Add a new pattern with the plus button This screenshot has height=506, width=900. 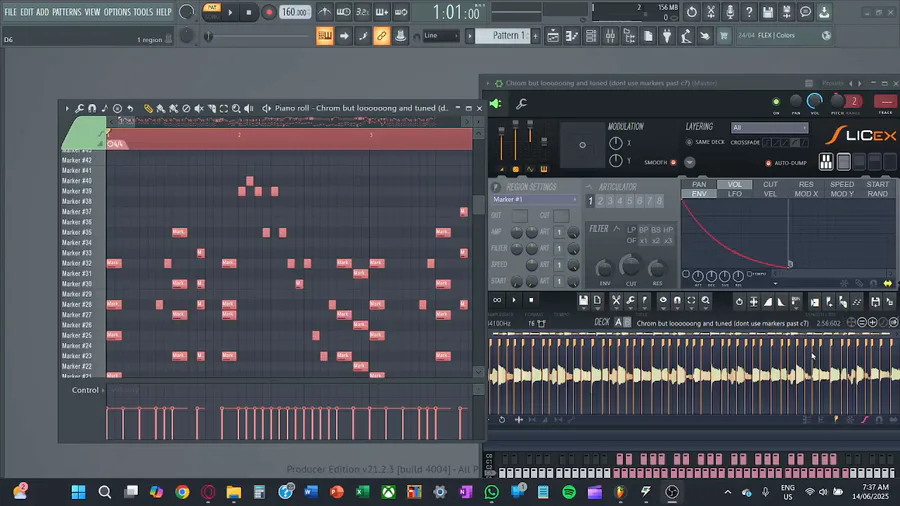click(535, 36)
